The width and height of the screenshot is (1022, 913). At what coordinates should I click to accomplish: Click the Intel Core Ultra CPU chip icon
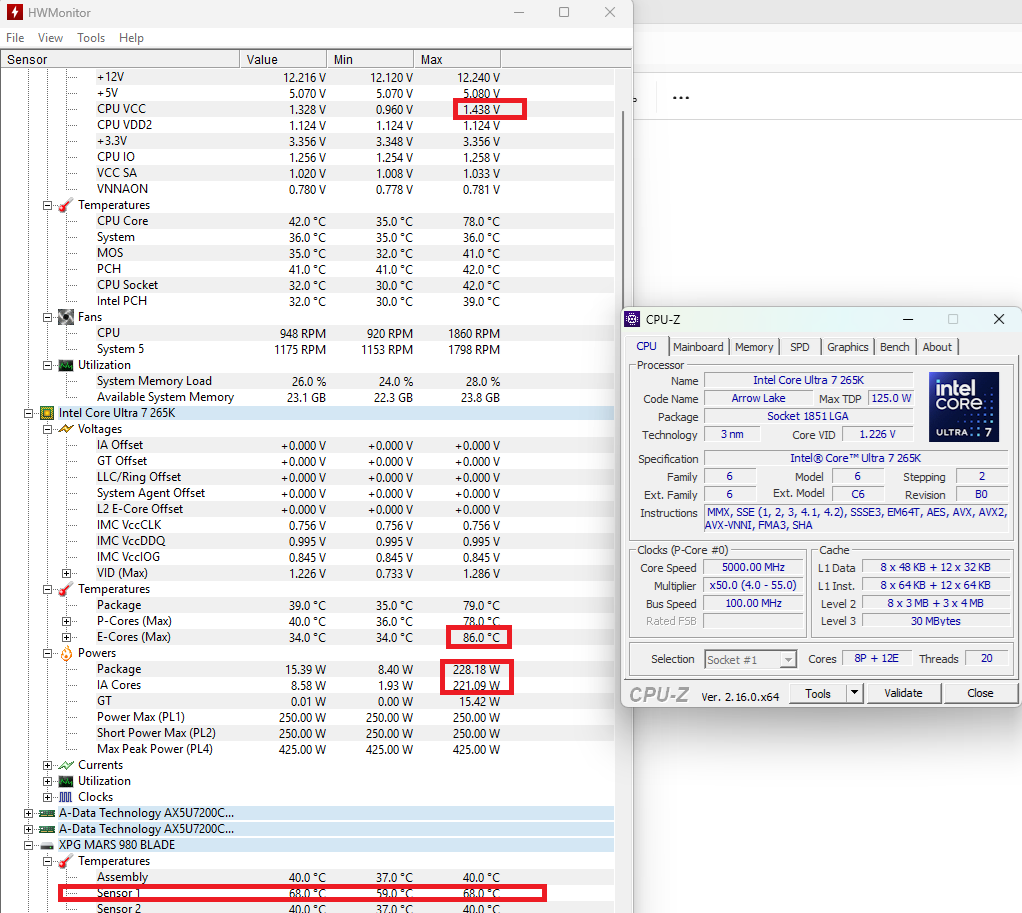click(x=47, y=413)
